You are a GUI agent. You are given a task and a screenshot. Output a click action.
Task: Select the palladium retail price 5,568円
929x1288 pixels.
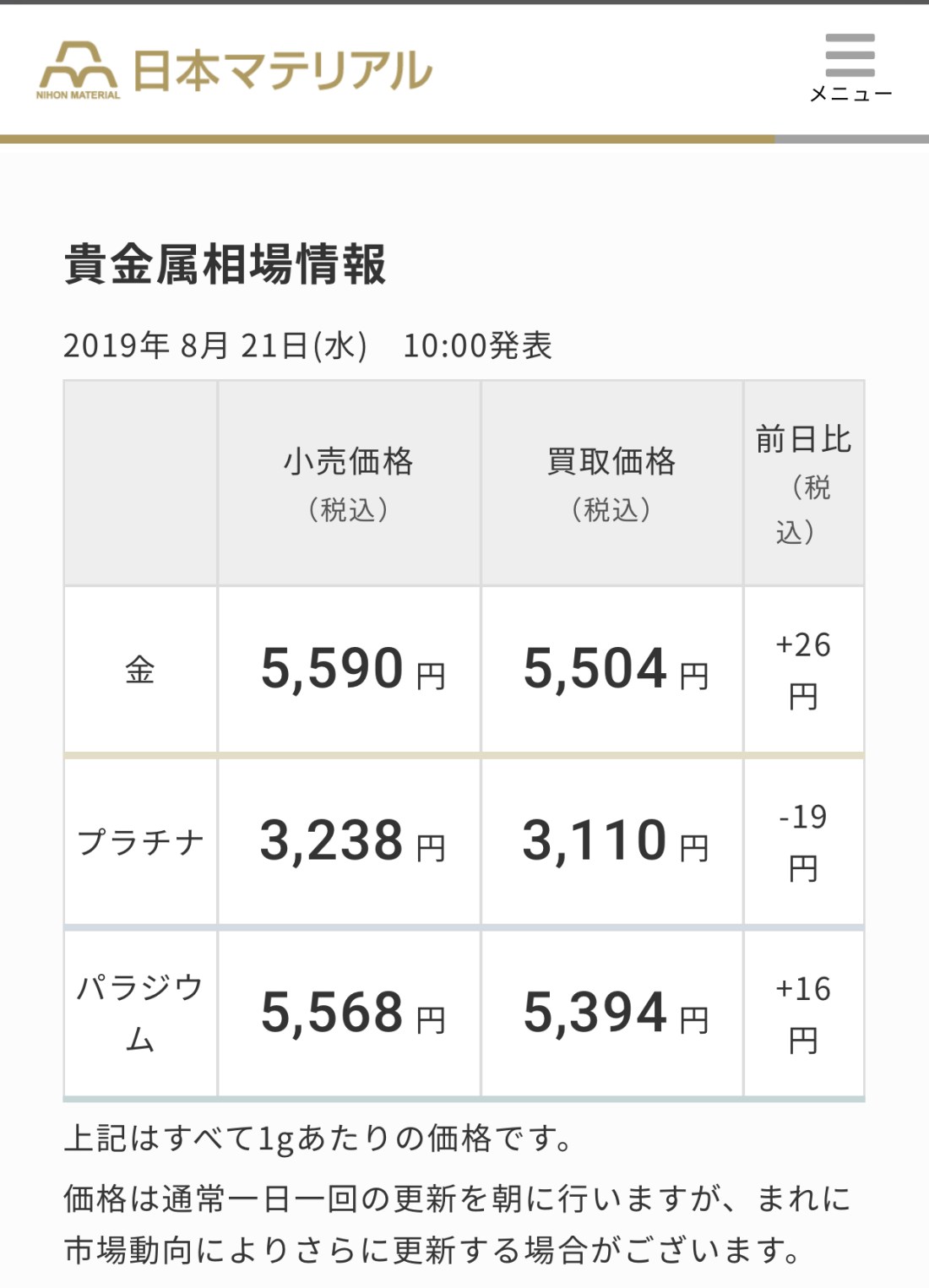[348, 1014]
